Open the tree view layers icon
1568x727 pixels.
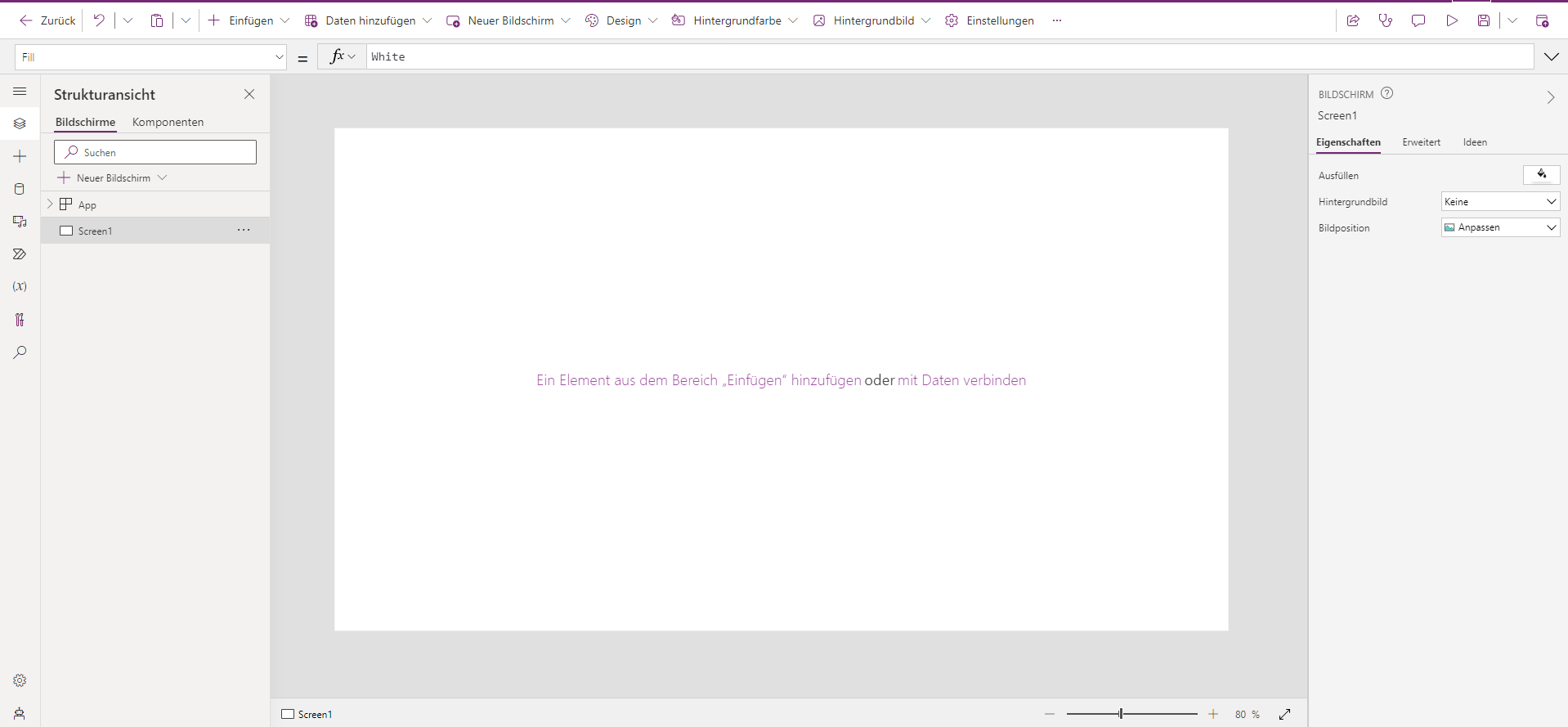click(x=20, y=123)
